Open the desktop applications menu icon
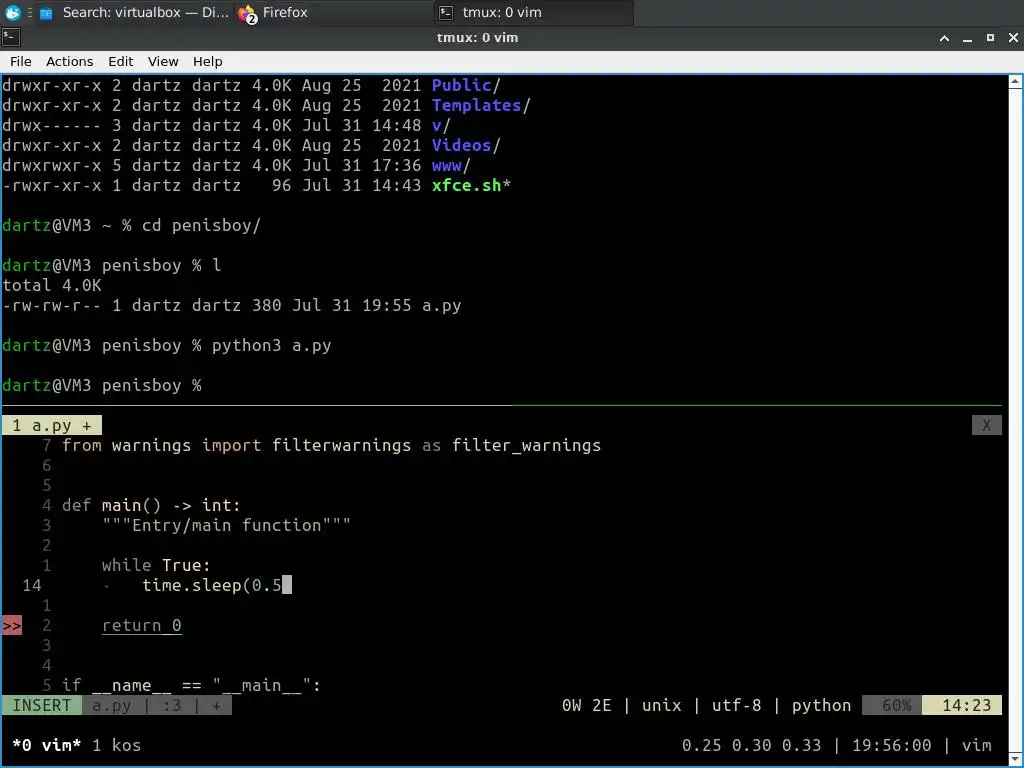The width and height of the screenshot is (1024, 768). click(x=12, y=12)
